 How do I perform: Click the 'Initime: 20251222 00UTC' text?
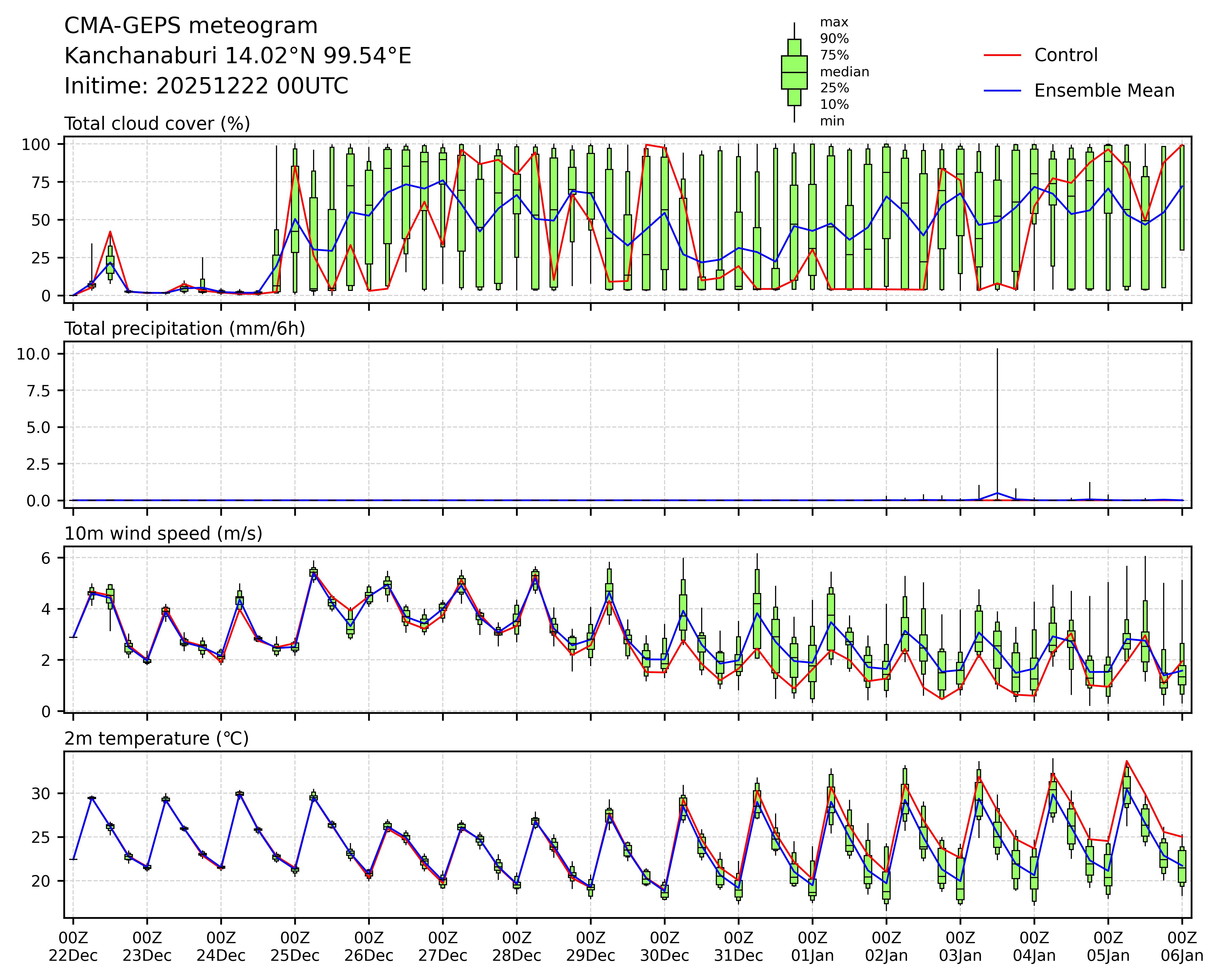206,86
